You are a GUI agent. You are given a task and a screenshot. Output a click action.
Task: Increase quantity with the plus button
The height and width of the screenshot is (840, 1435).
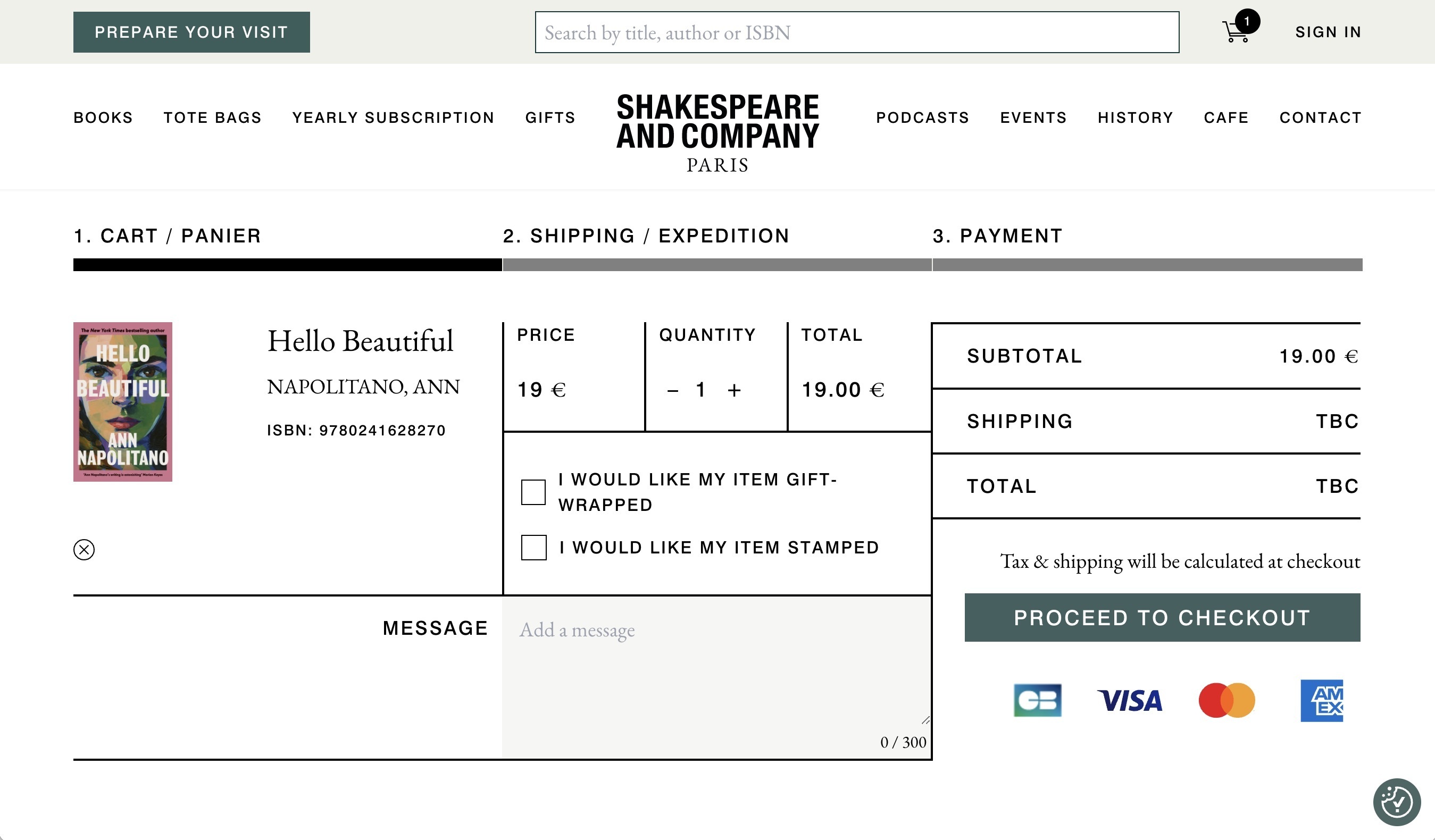[x=734, y=390]
